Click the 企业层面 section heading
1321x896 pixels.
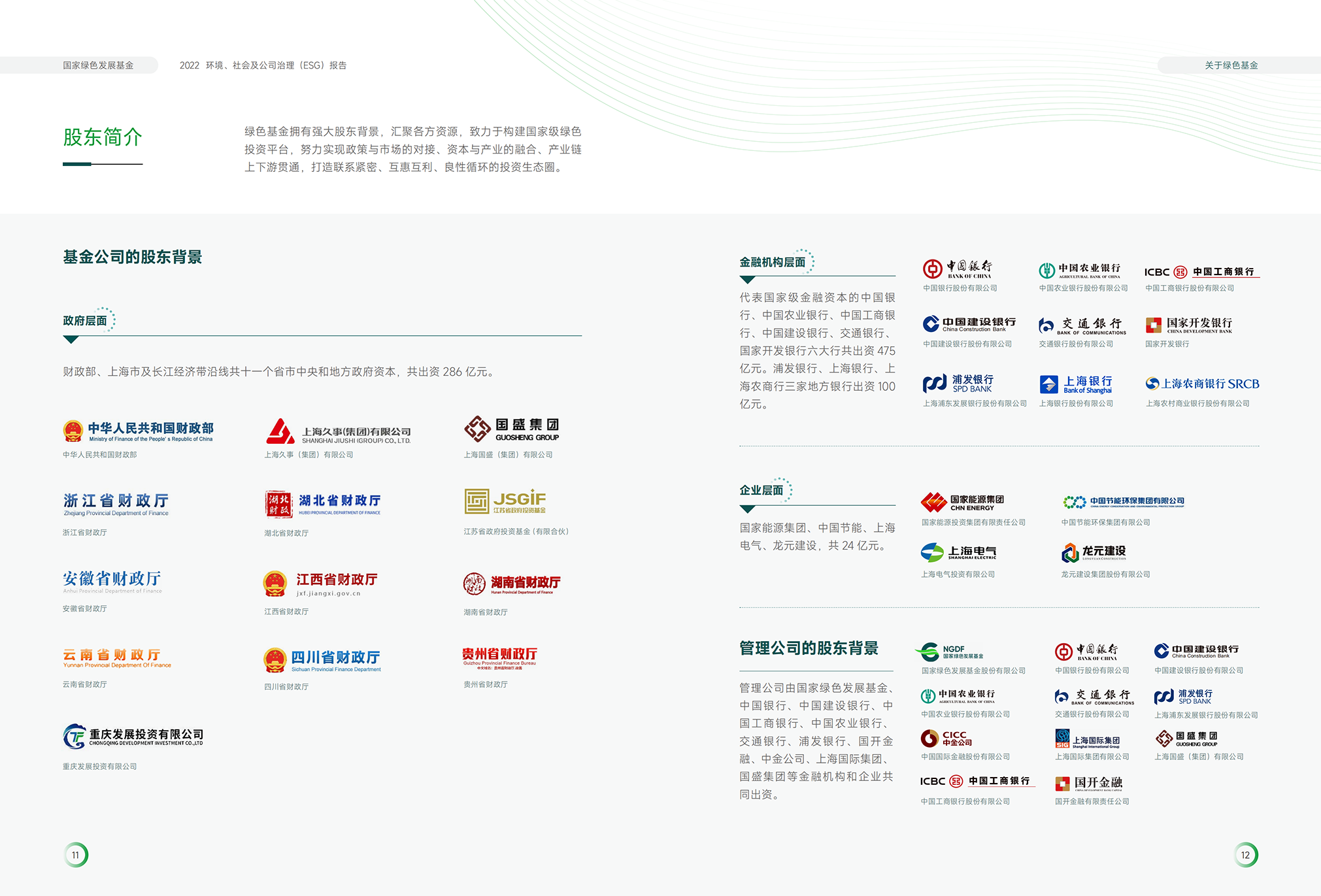pyautogui.click(x=761, y=490)
